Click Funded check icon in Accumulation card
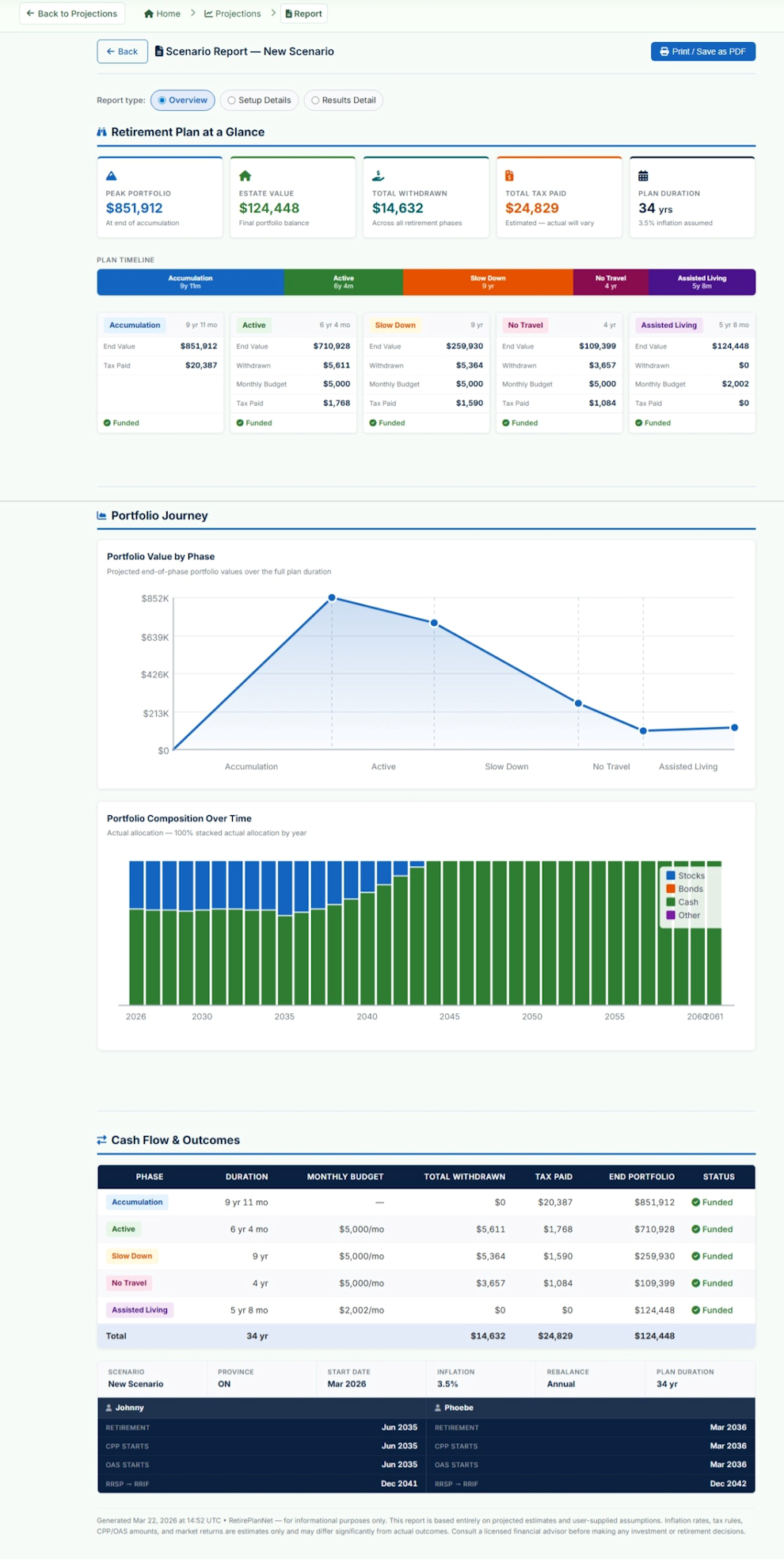 [107, 423]
